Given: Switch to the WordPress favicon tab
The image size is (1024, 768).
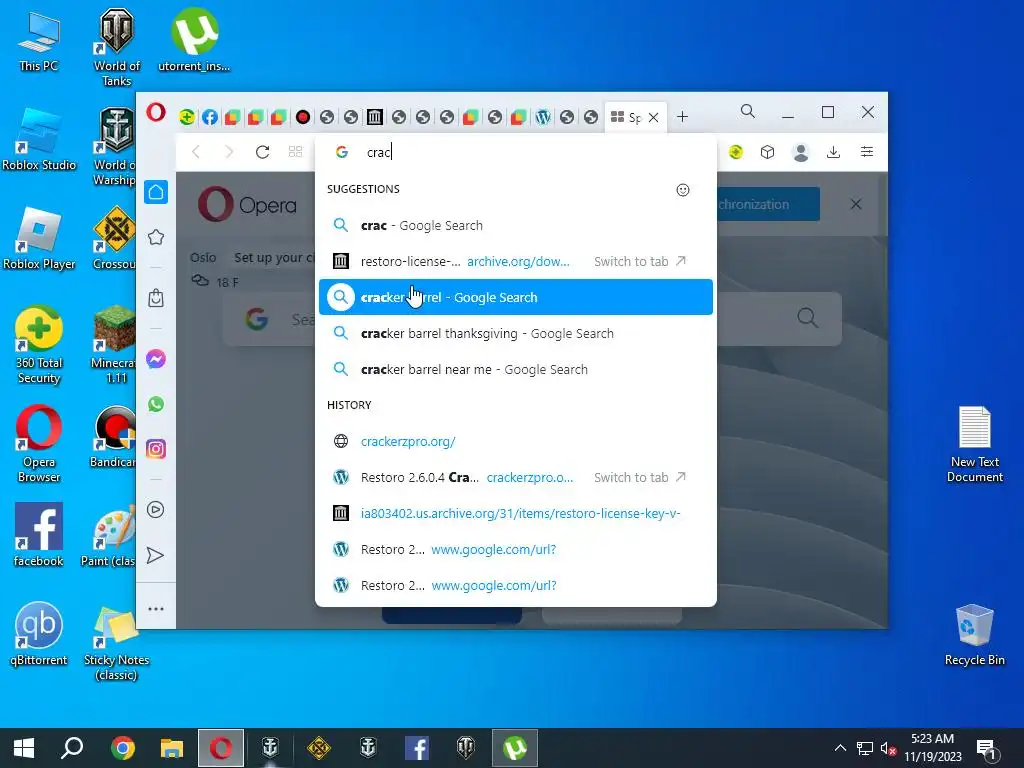Looking at the screenshot, I should [543, 117].
